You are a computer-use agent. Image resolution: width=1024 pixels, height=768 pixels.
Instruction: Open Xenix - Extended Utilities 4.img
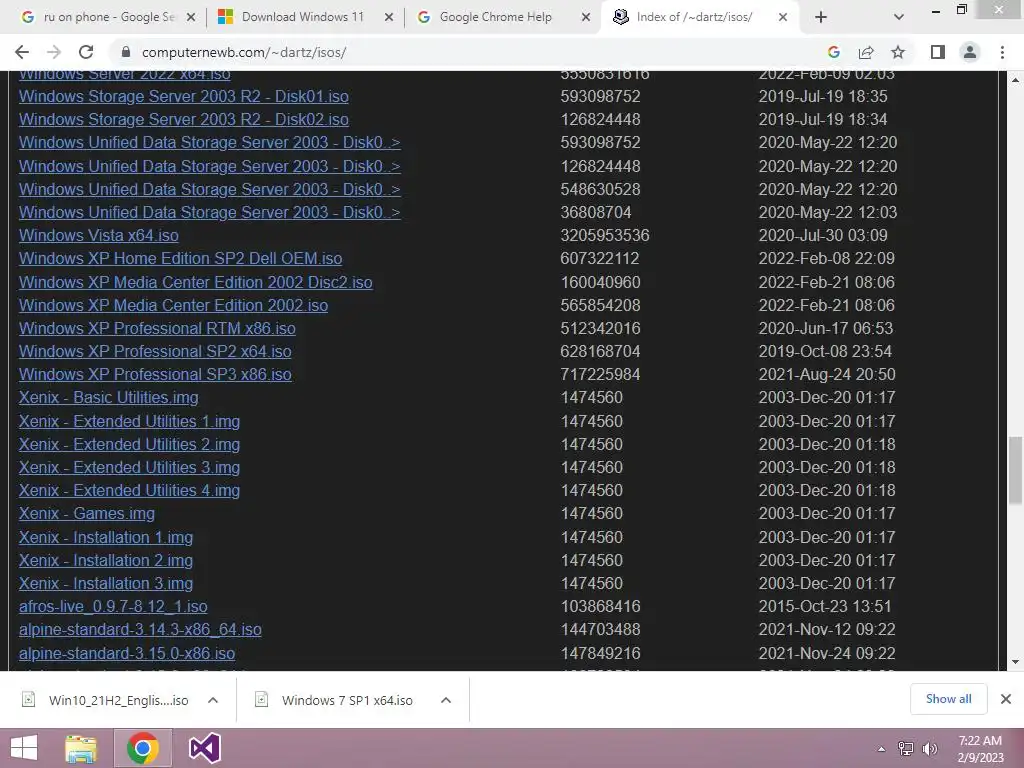click(x=129, y=490)
